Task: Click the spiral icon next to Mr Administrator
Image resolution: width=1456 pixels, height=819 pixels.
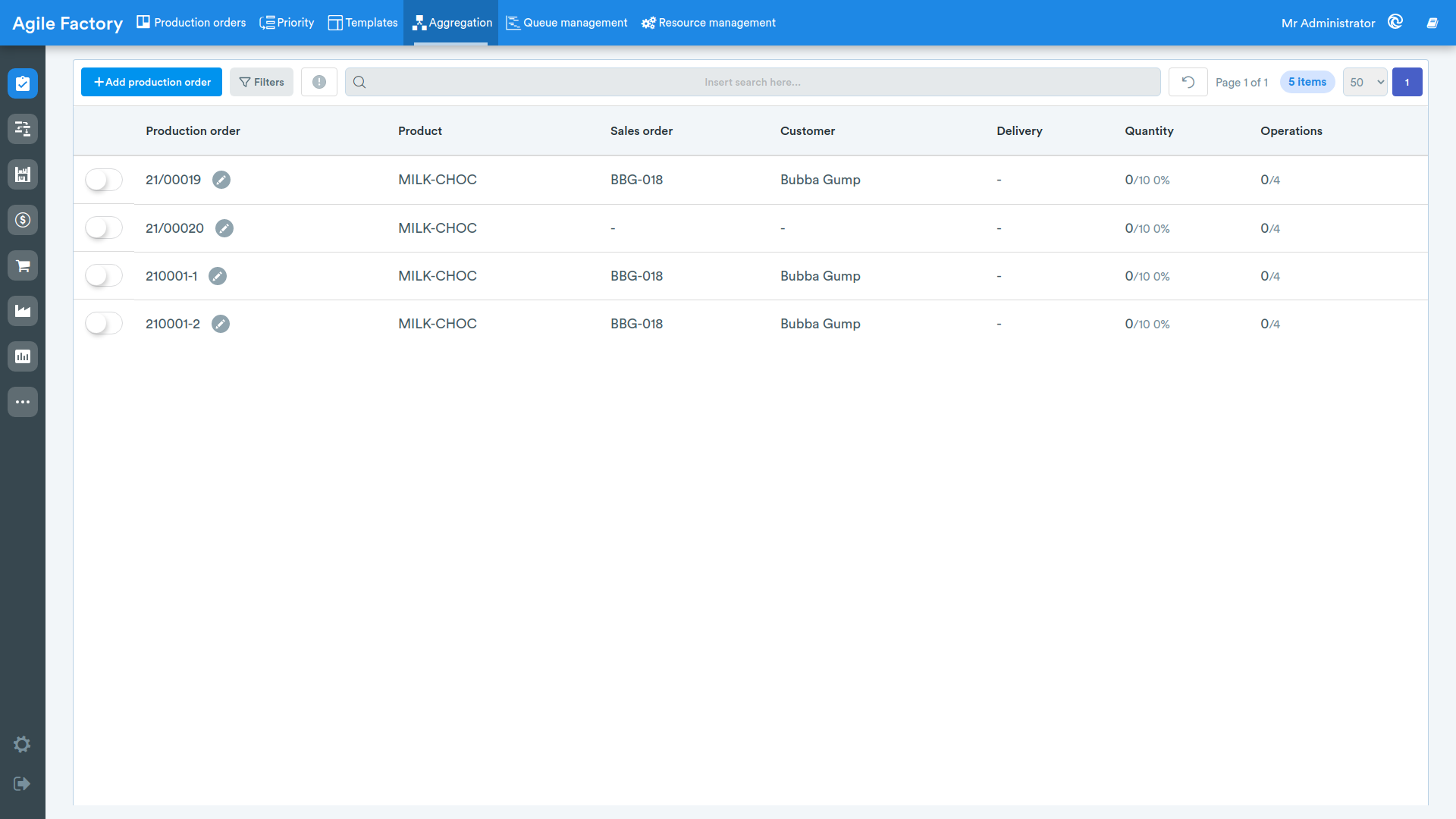Action: tap(1395, 22)
